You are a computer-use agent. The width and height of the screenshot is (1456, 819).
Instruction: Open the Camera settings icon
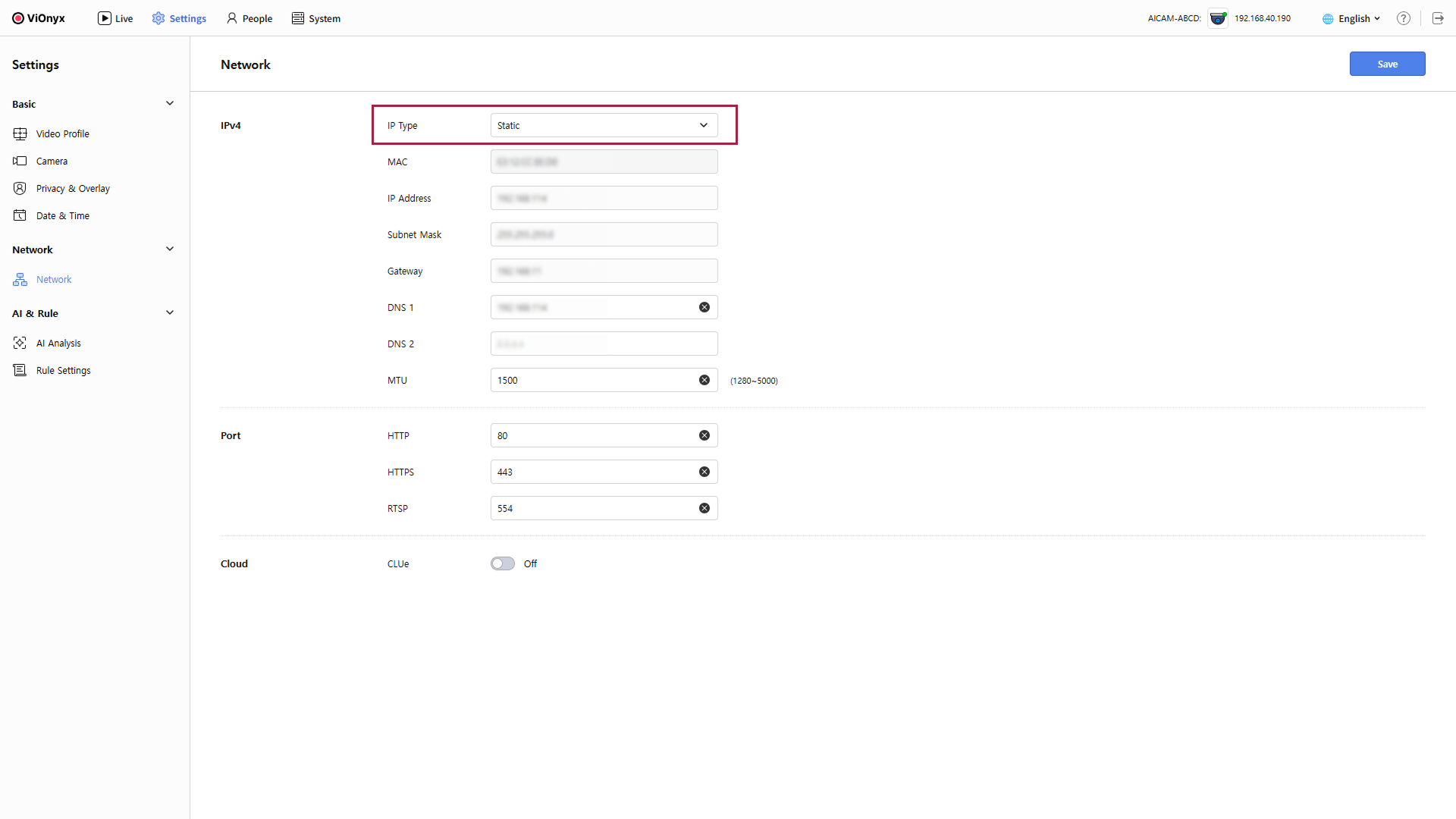tap(20, 162)
